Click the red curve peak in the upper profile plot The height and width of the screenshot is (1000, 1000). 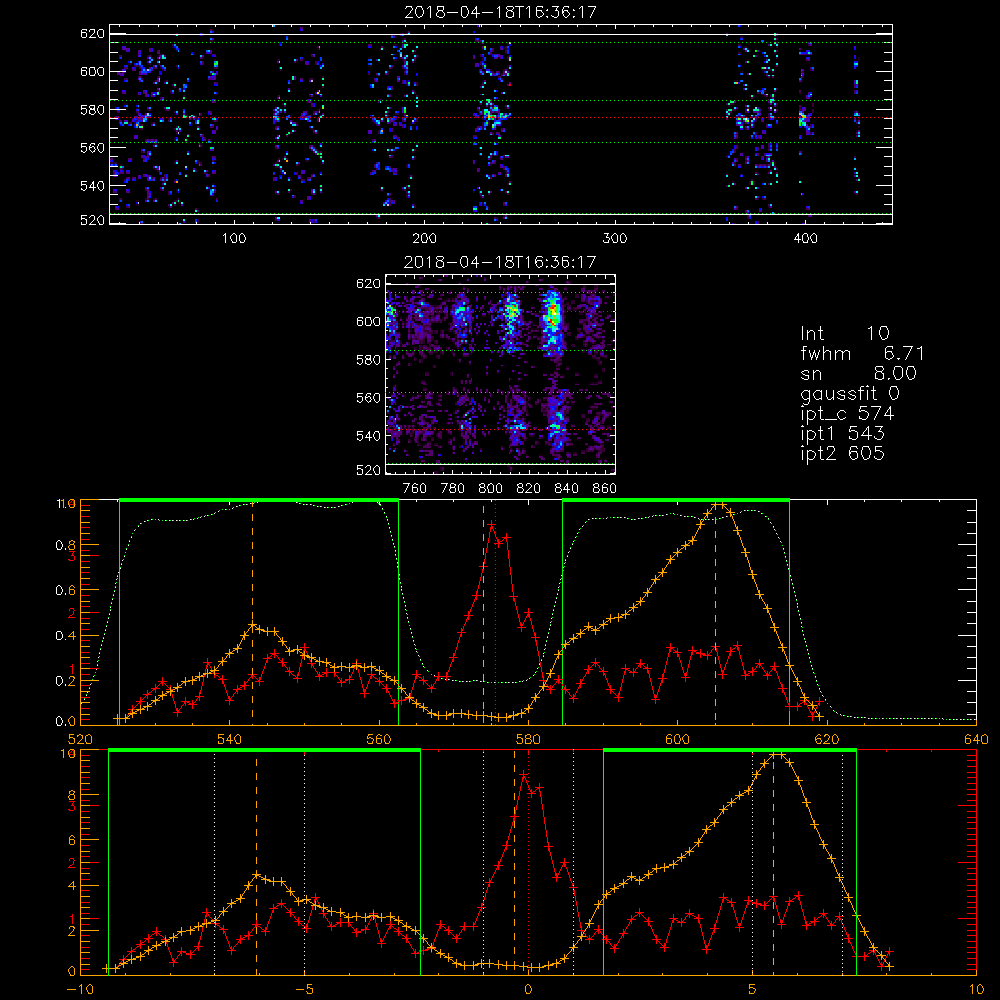pos(492,524)
